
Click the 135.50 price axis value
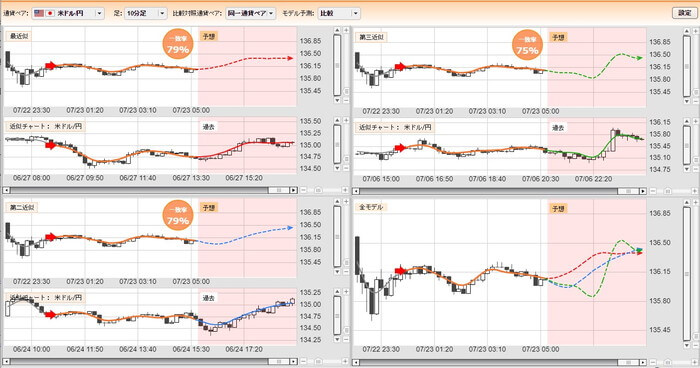coord(310,121)
